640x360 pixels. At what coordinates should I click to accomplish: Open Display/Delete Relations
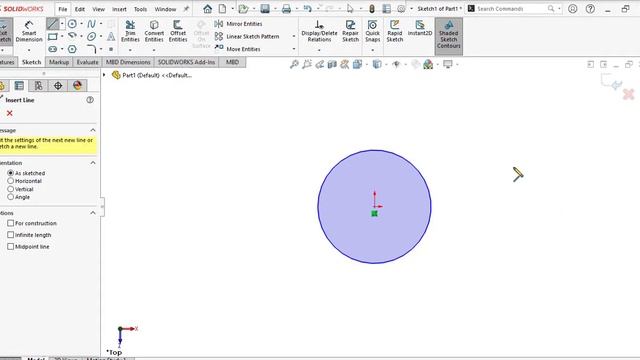[319, 31]
